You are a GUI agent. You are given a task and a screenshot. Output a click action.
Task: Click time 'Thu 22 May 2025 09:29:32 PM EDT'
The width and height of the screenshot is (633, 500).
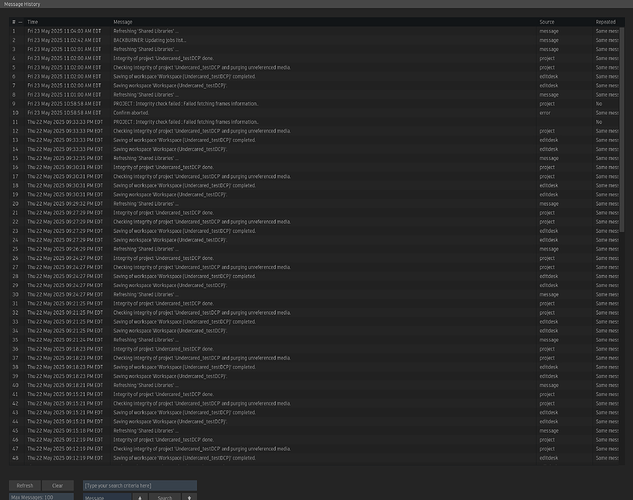coord(65,204)
